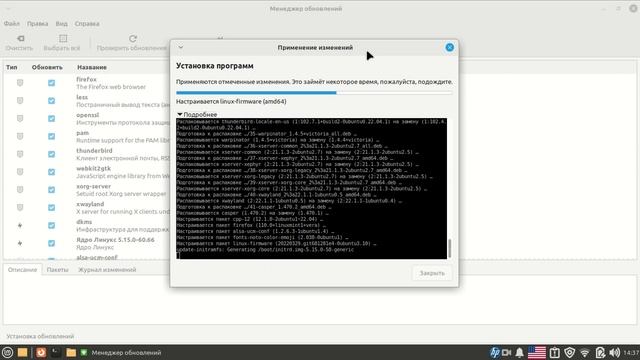Click the kernel type icon in dkms row

click(x=20, y=225)
